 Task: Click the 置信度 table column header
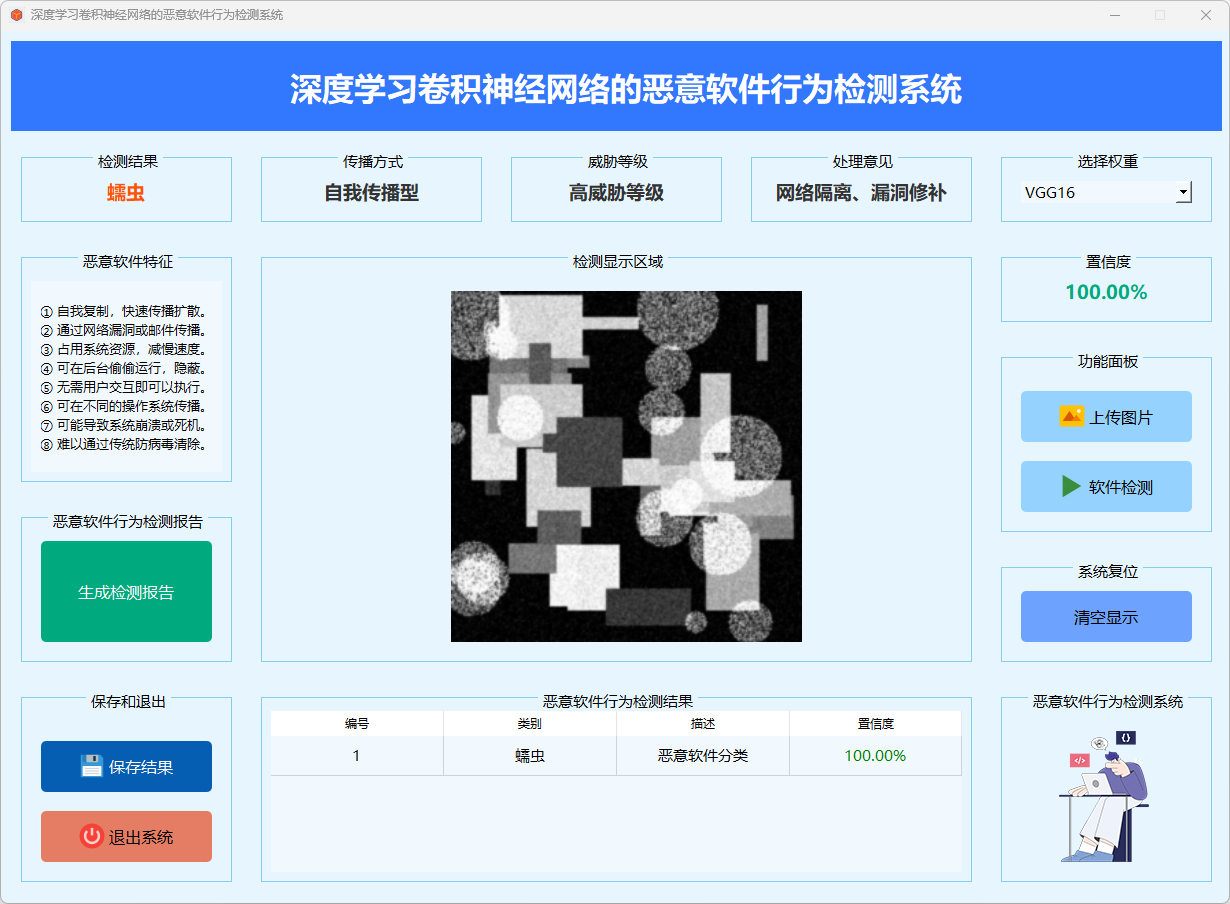pos(875,723)
